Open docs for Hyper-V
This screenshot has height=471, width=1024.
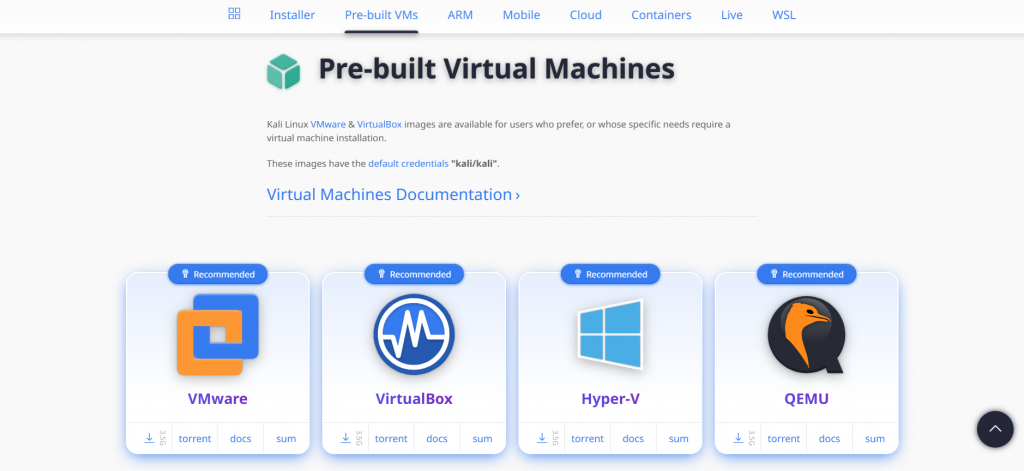[633, 438]
